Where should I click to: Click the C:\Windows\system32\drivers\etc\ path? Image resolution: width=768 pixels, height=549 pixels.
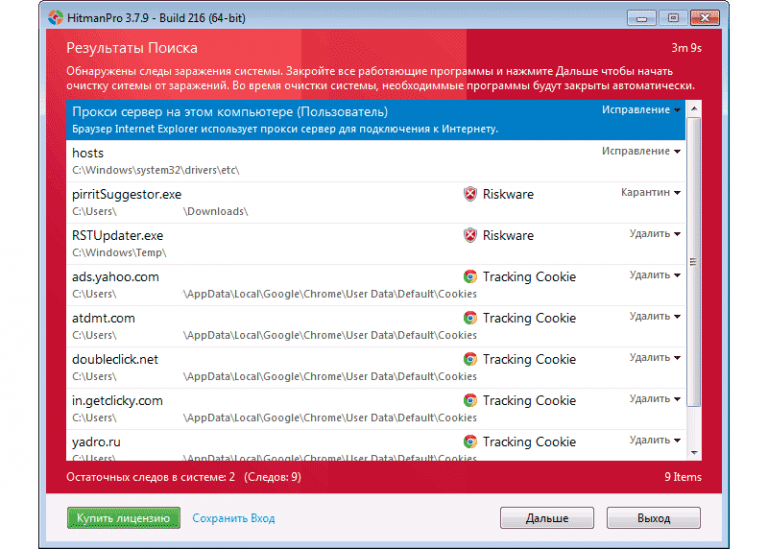tap(156, 170)
